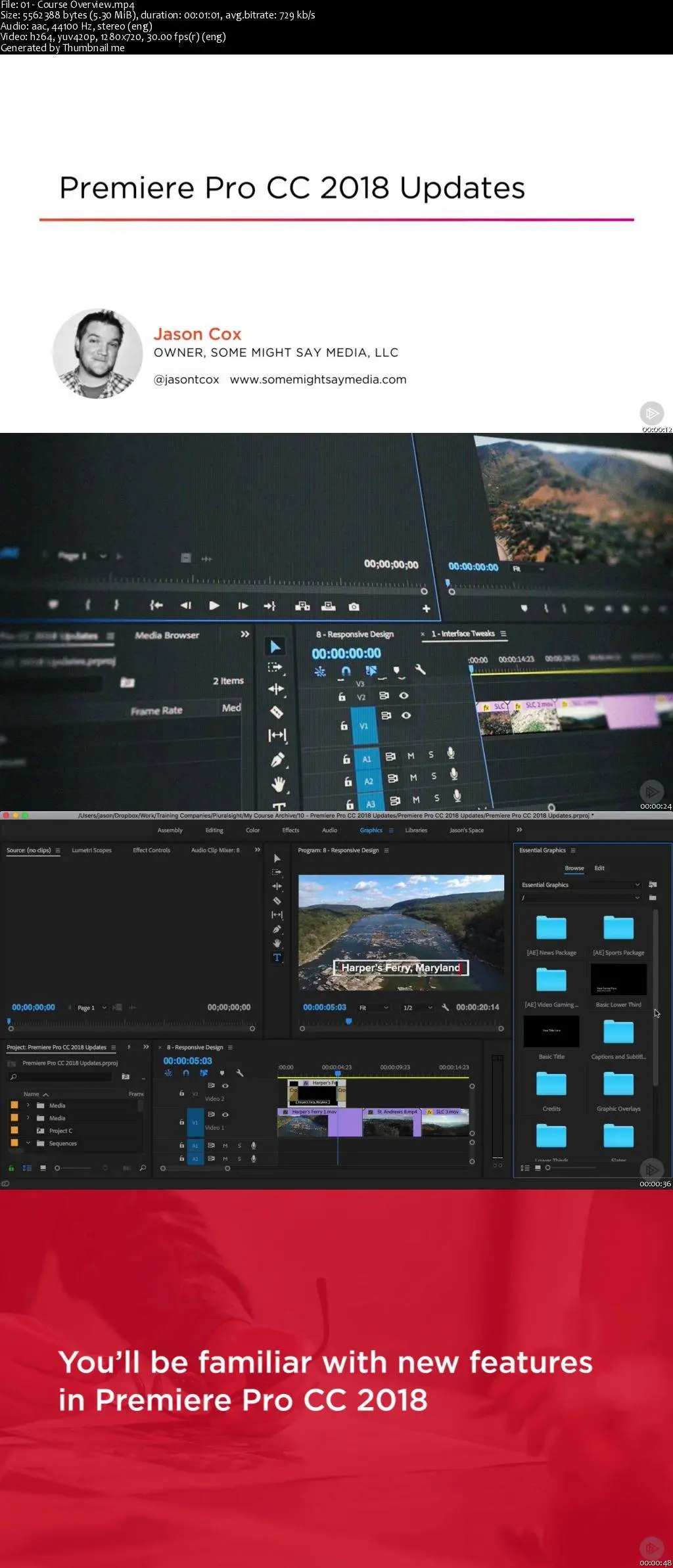Toggle Video 2 eye visibility in full-interface frame
Image resolution: width=673 pixels, height=1568 pixels.
225,1086
